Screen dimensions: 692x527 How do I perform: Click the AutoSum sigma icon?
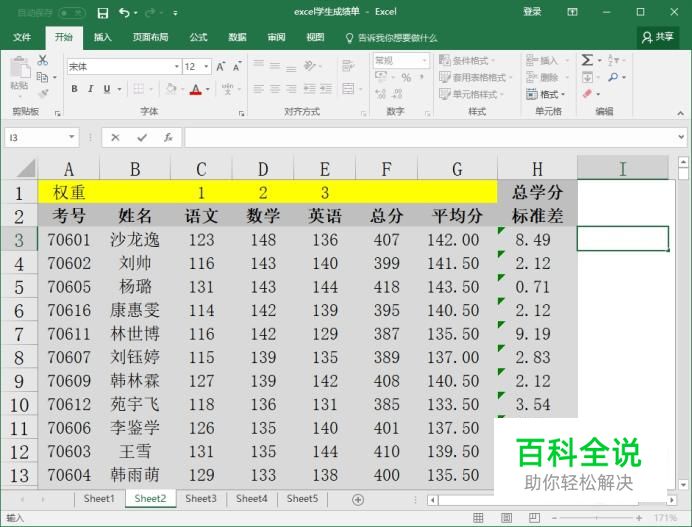pos(587,60)
